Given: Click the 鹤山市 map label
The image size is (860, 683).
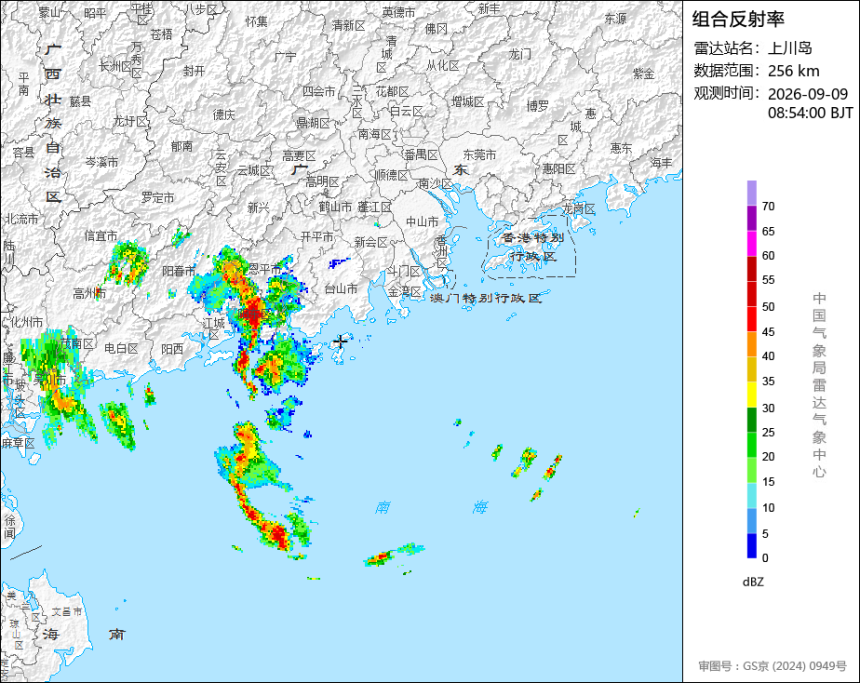Looking at the screenshot, I should point(335,207).
